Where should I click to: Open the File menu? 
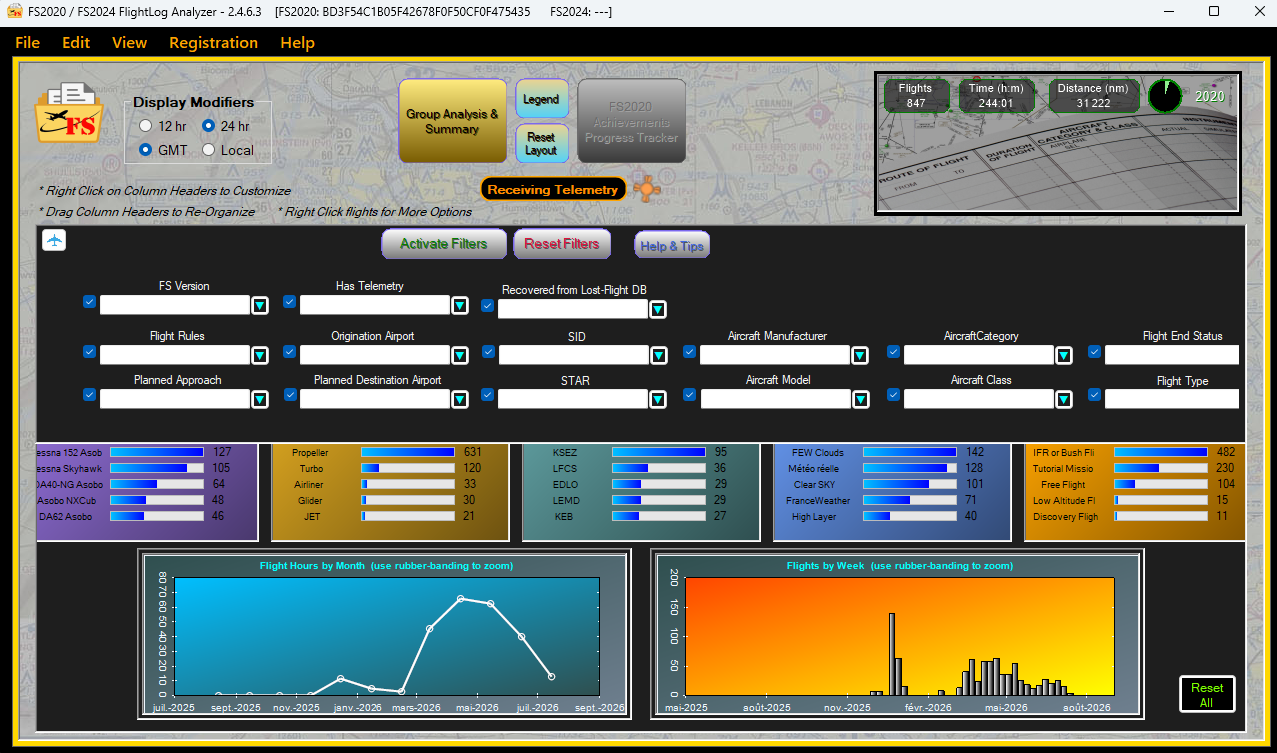(28, 43)
